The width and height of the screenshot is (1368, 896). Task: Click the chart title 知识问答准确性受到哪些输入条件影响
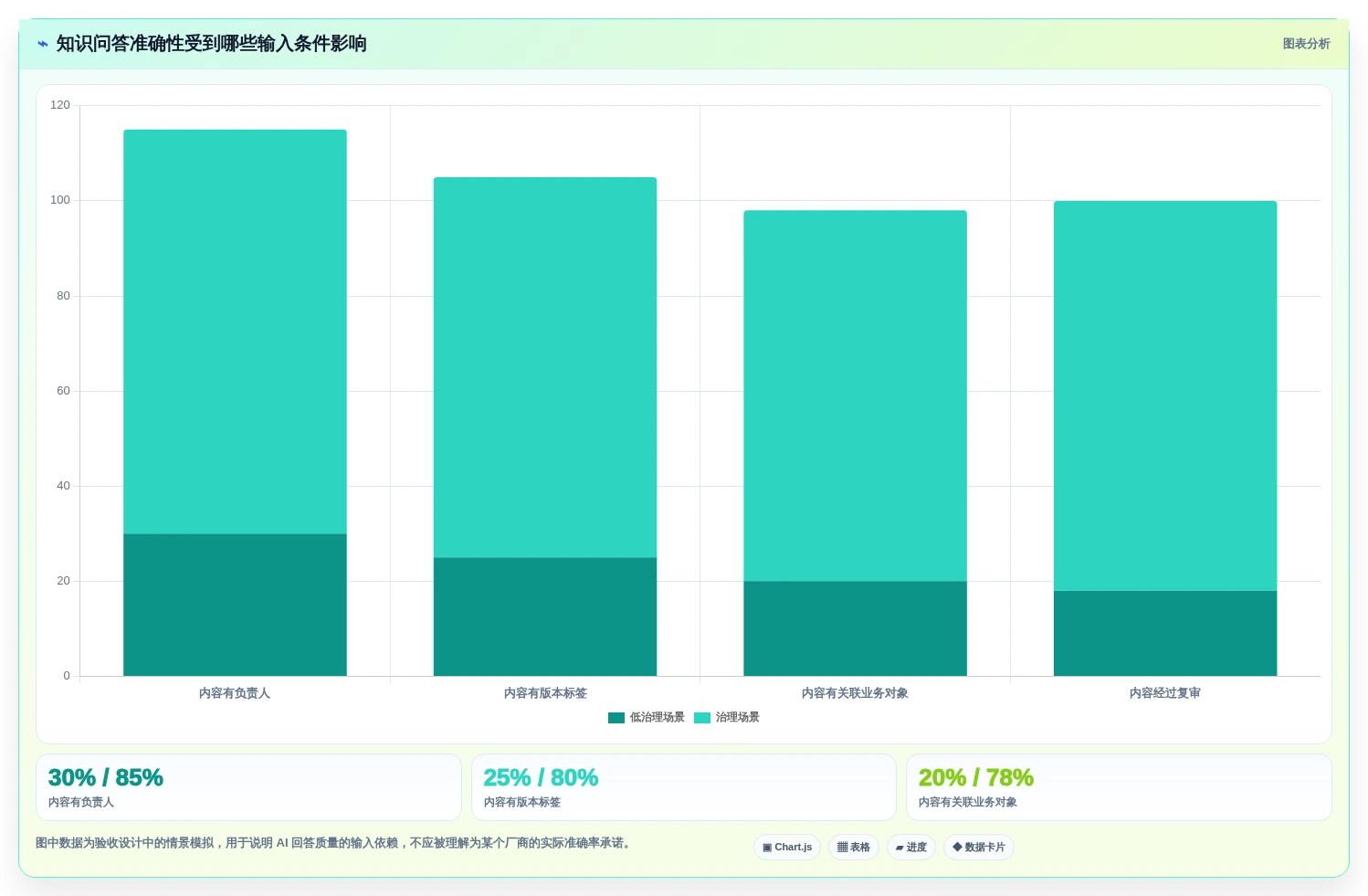pyautogui.click(x=212, y=44)
